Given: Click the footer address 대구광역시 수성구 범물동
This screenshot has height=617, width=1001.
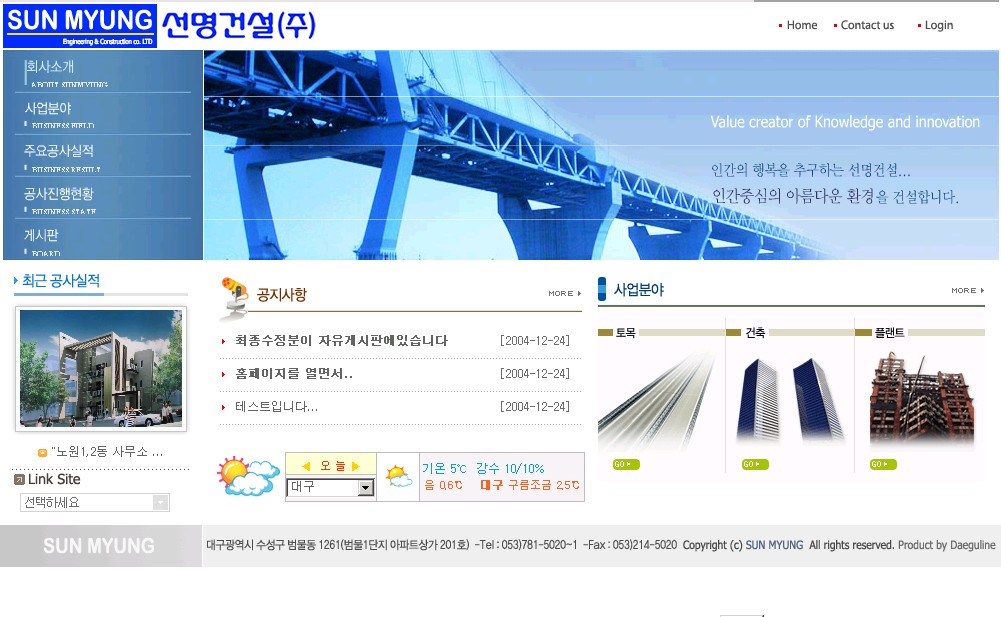Looking at the screenshot, I should point(338,545).
